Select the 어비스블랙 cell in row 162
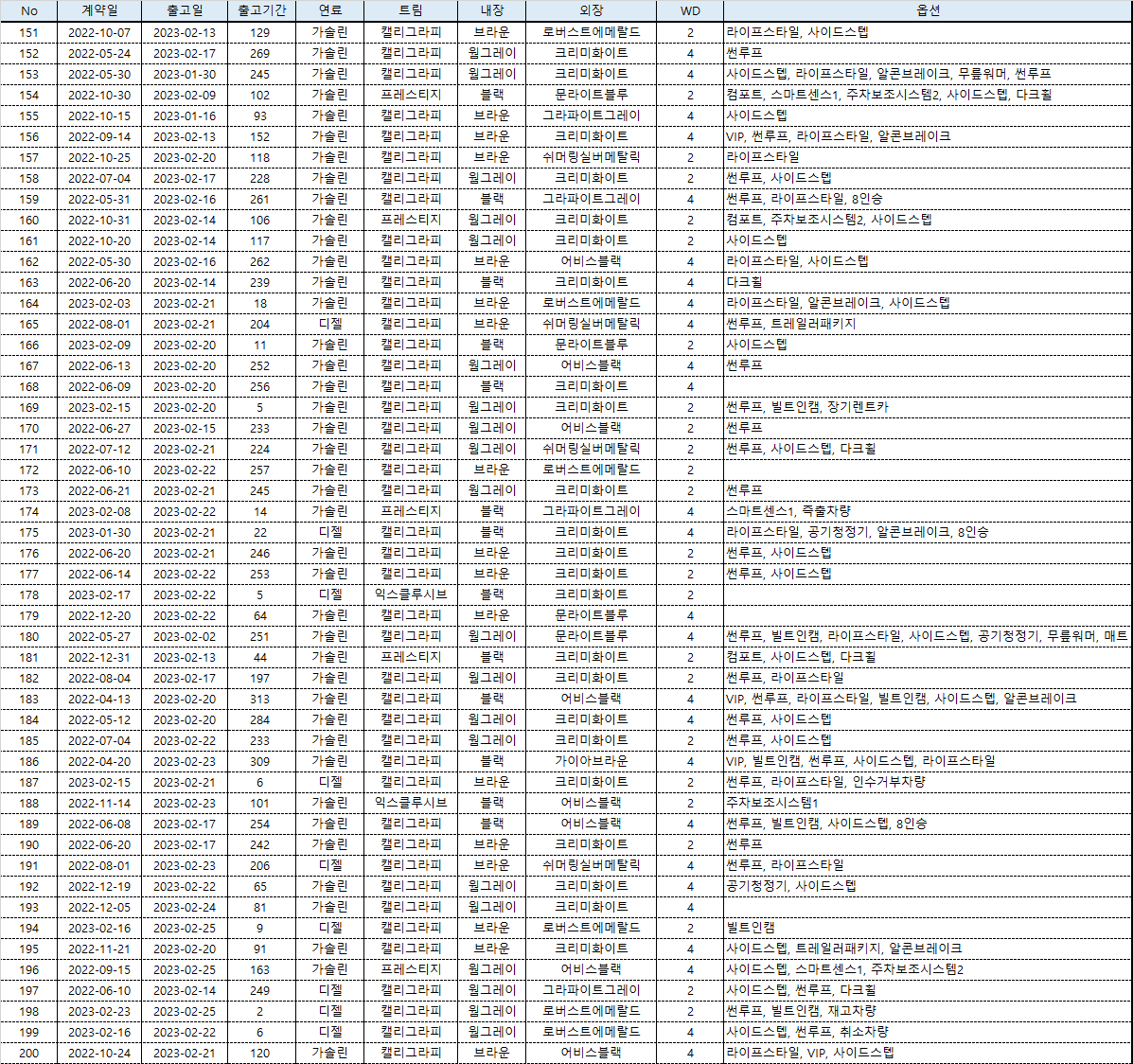The width and height of the screenshot is (1133, 1064). coord(591,261)
